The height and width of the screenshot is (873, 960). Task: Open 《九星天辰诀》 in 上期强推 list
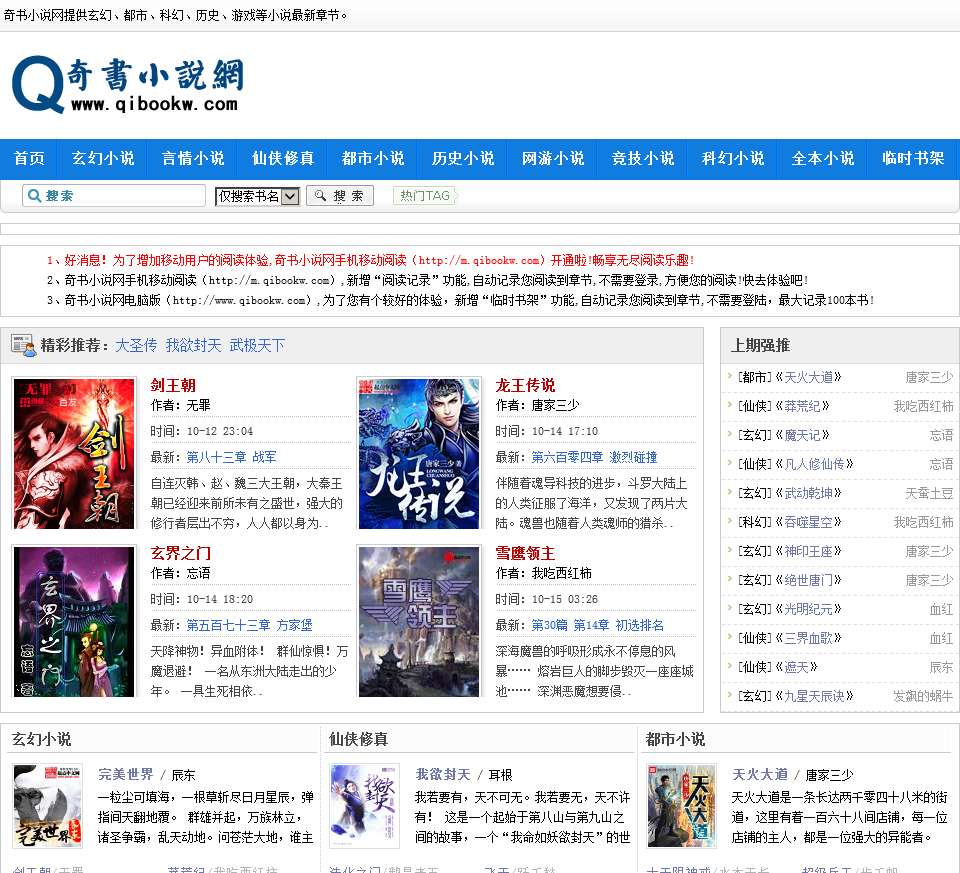click(x=815, y=696)
